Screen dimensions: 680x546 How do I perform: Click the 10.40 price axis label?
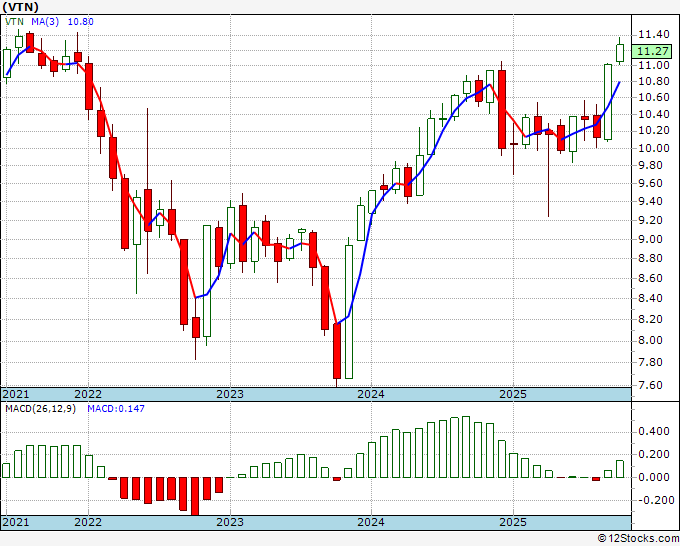[654, 114]
